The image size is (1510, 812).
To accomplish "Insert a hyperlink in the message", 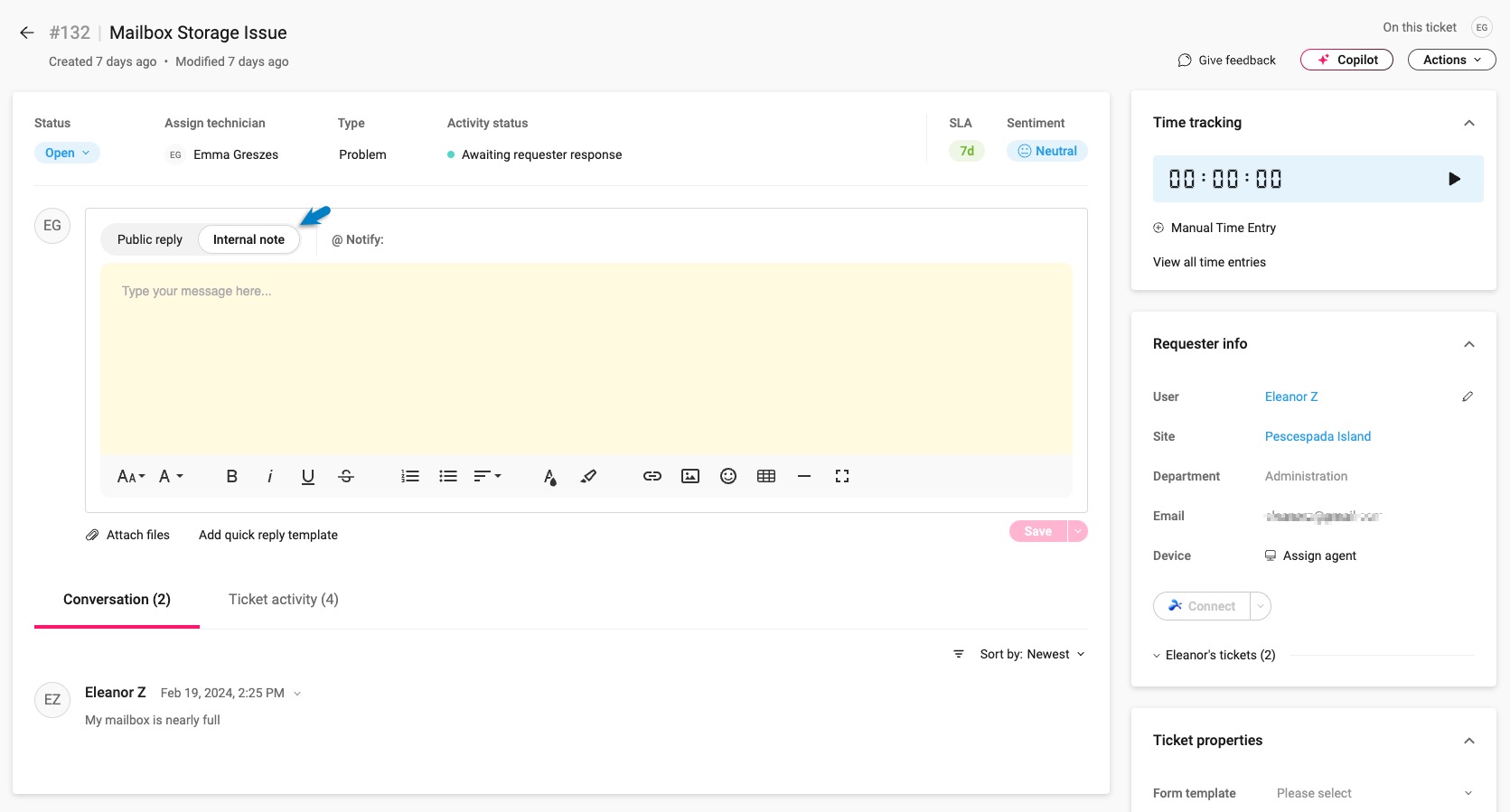I will click(652, 476).
